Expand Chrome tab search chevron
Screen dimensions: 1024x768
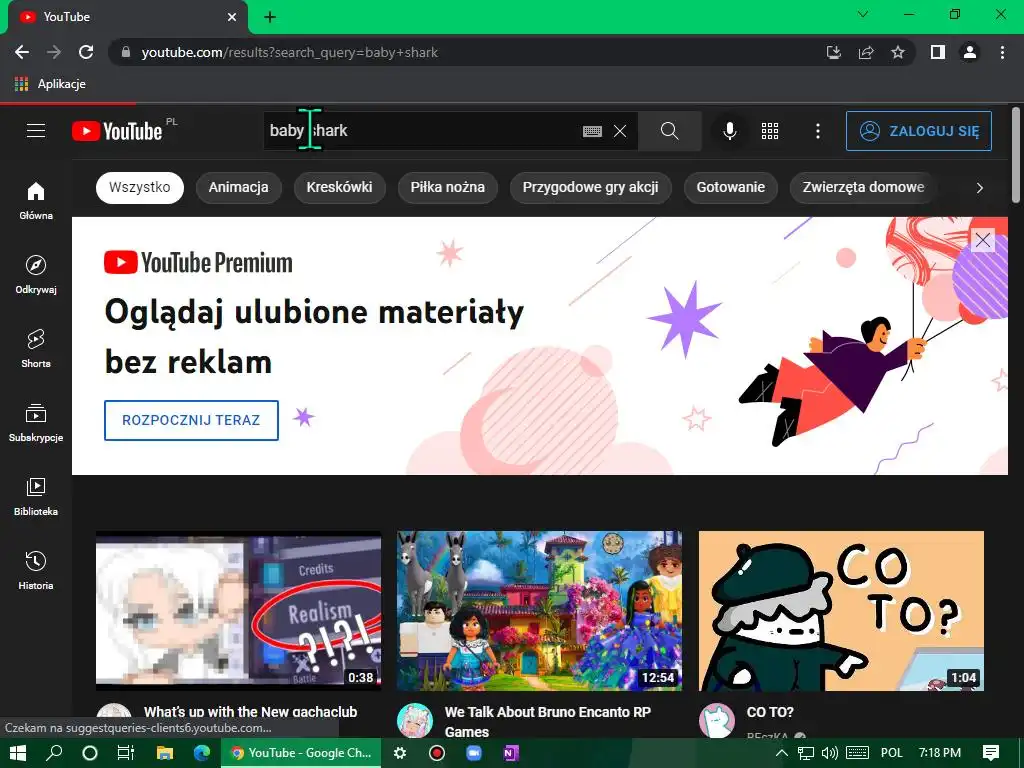click(x=863, y=14)
